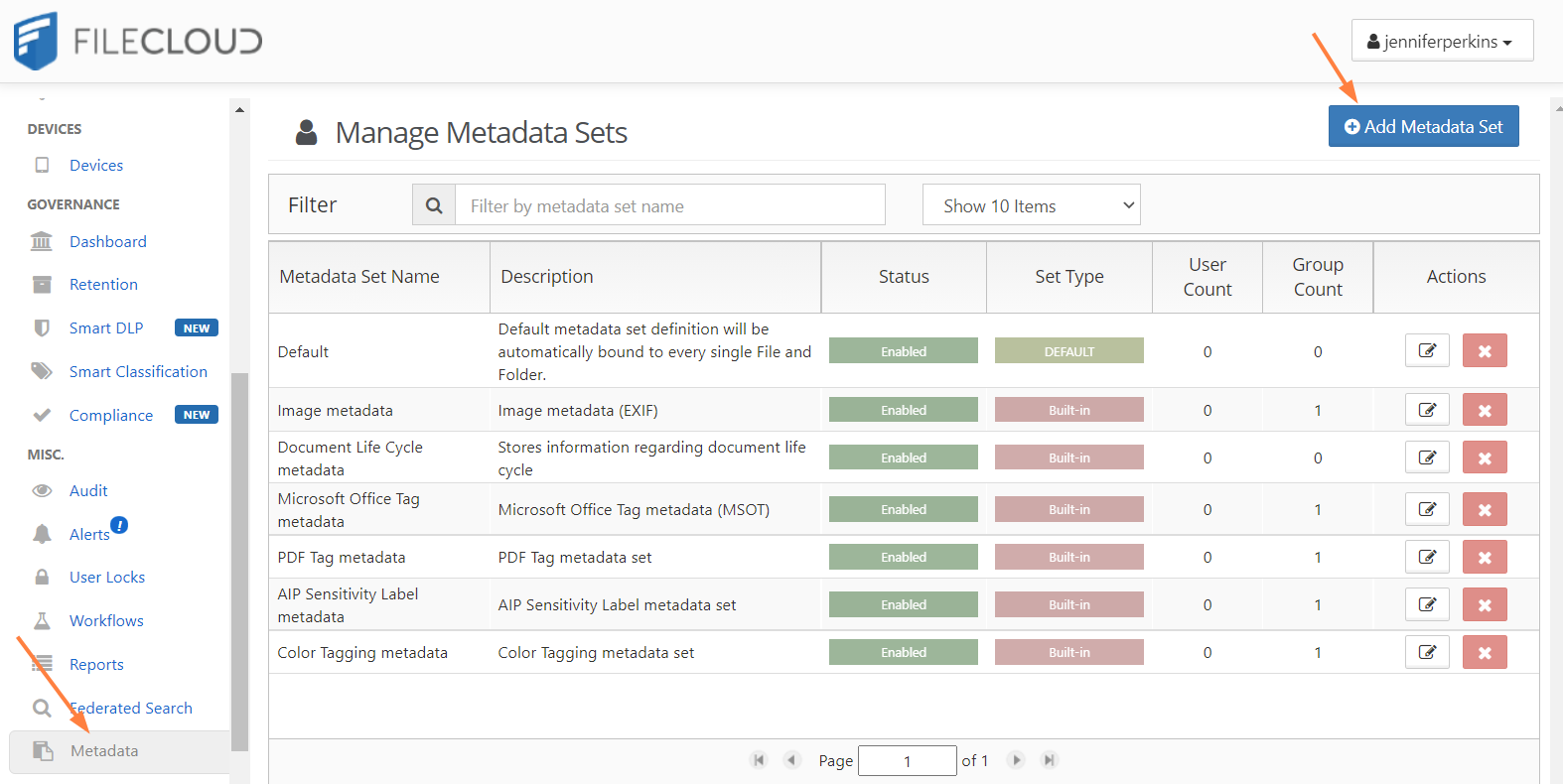Screen dimensions: 1563x784
Task: Delete the Microsoft Office Tag metadata set
Action: click(x=1484, y=509)
